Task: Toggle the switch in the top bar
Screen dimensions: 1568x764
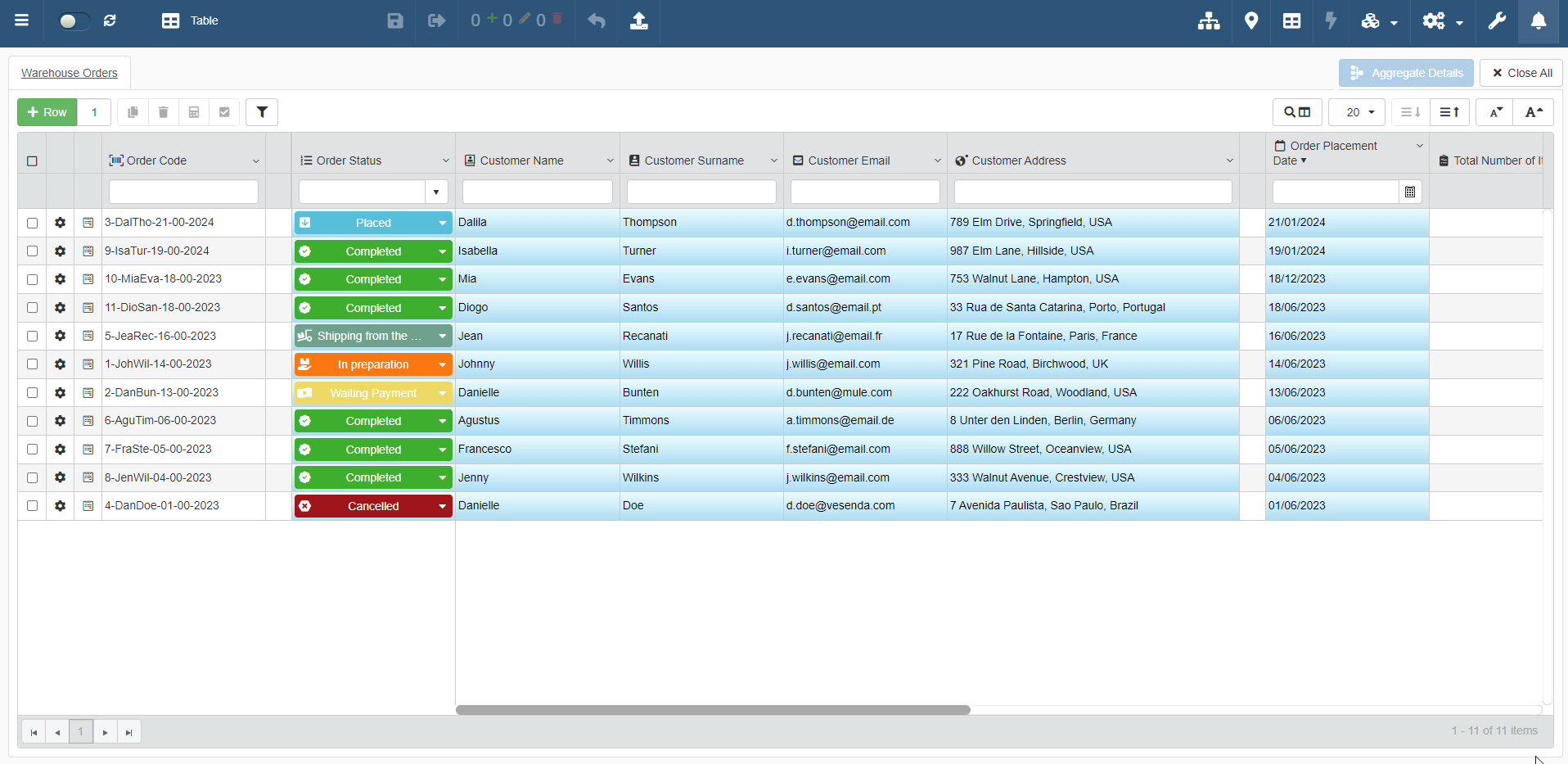Action: (x=73, y=21)
